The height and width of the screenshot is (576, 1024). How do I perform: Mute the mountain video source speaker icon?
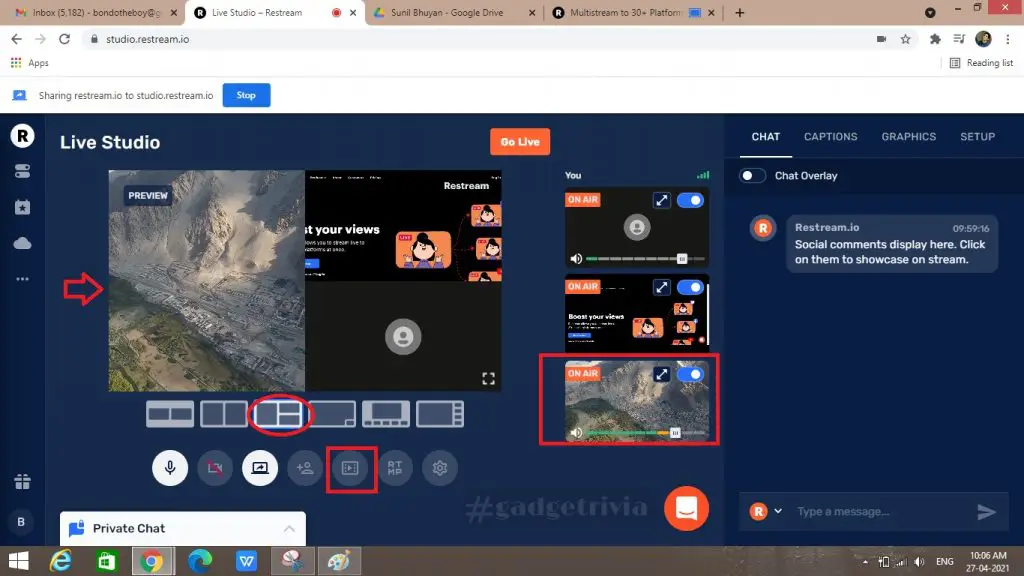[576, 432]
